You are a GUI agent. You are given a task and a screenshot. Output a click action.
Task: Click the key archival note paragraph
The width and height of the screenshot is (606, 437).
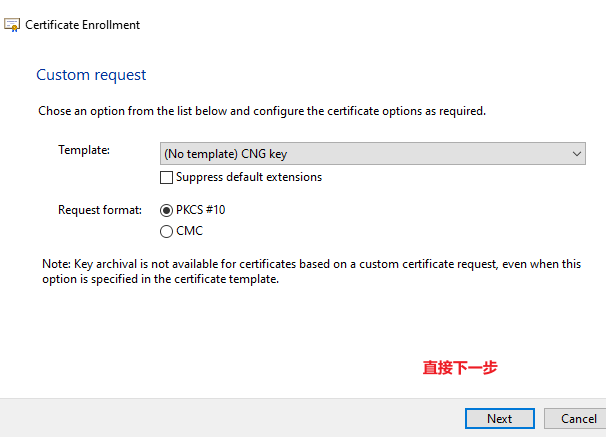pos(312,271)
